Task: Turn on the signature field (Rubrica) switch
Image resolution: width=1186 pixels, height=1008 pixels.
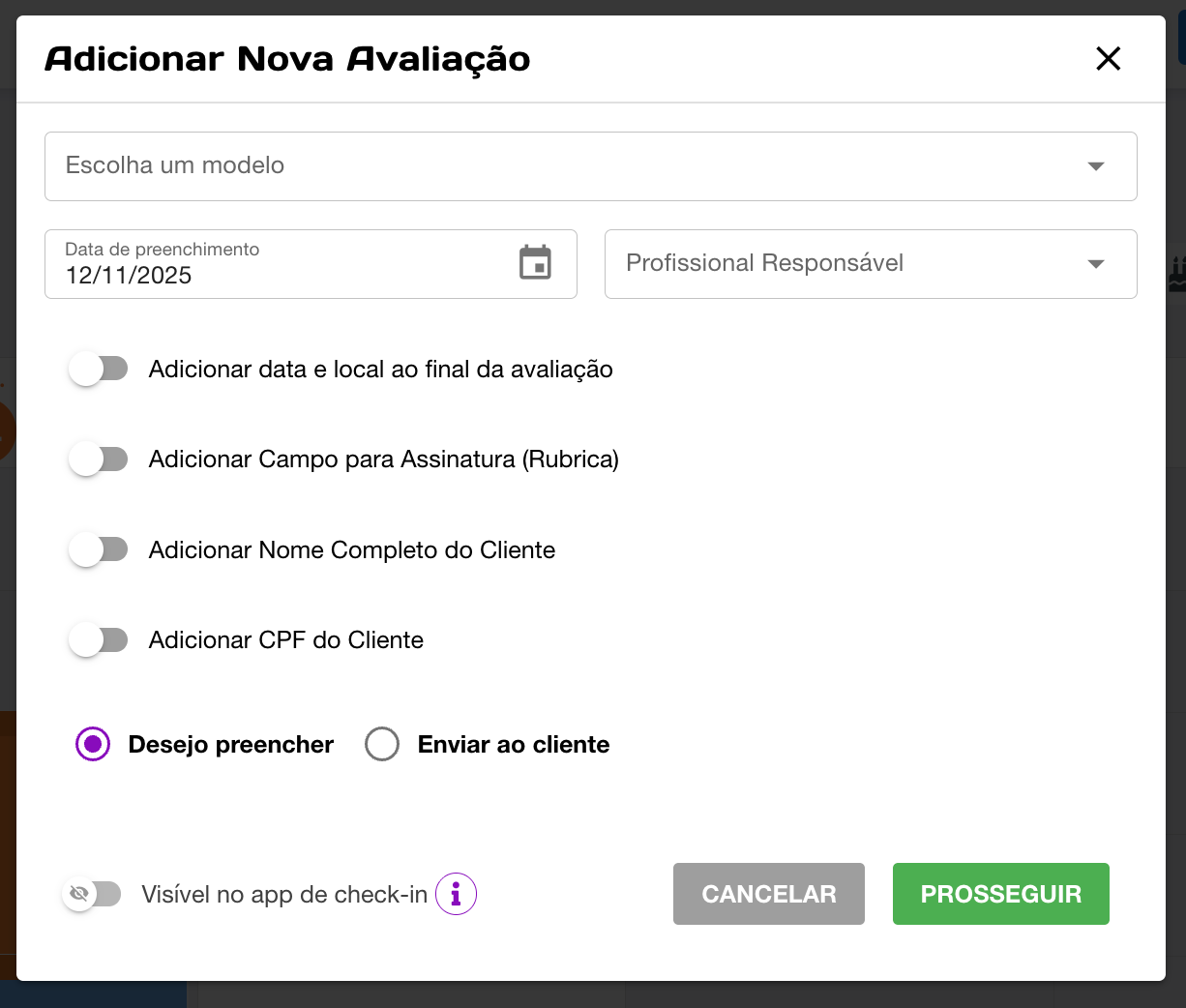Action: (x=98, y=459)
